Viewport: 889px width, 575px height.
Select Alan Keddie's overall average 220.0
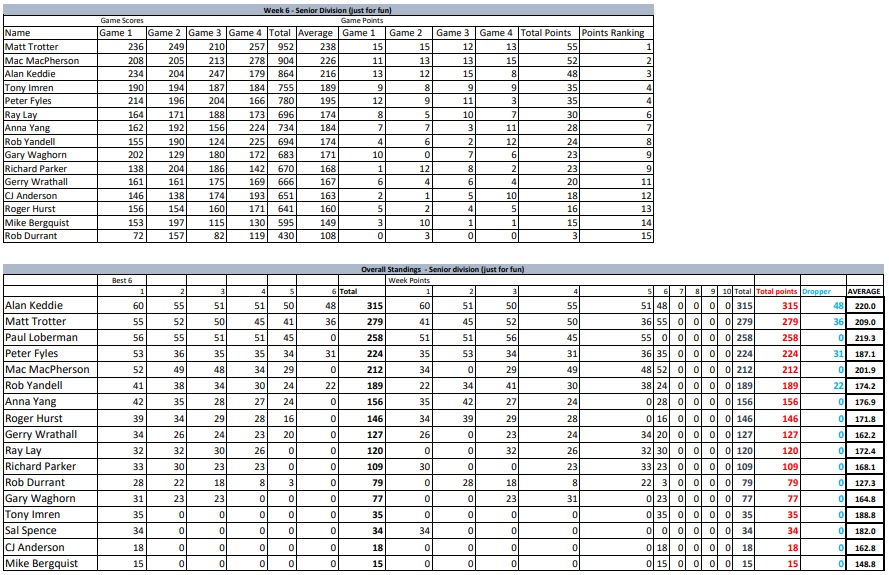(x=865, y=306)
